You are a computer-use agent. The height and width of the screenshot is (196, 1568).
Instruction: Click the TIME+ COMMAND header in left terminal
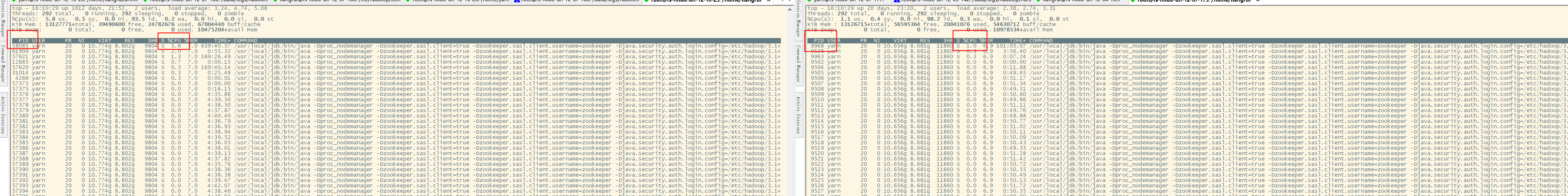[x=235, y=41]
